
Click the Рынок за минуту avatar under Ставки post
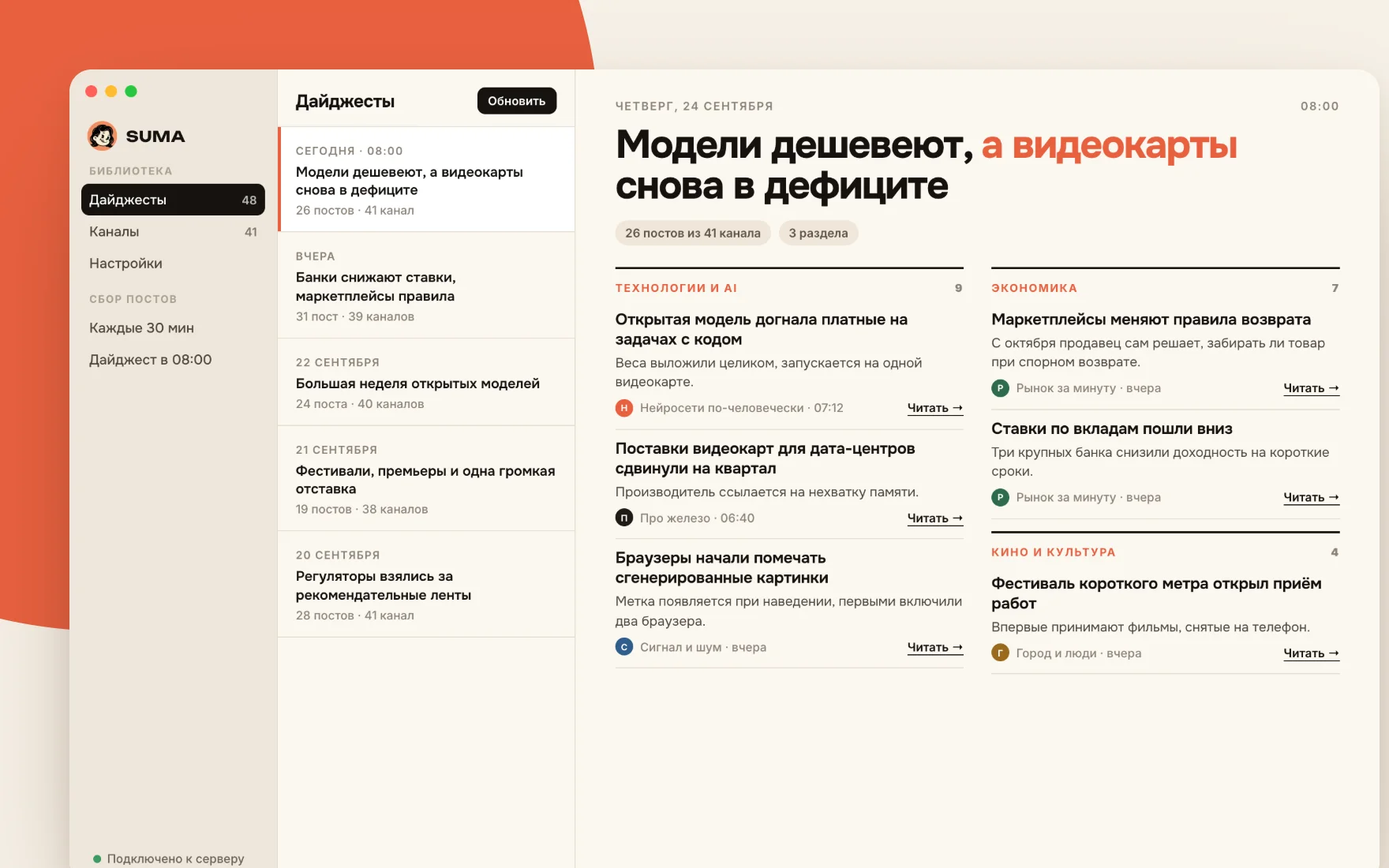[1000, 498]
